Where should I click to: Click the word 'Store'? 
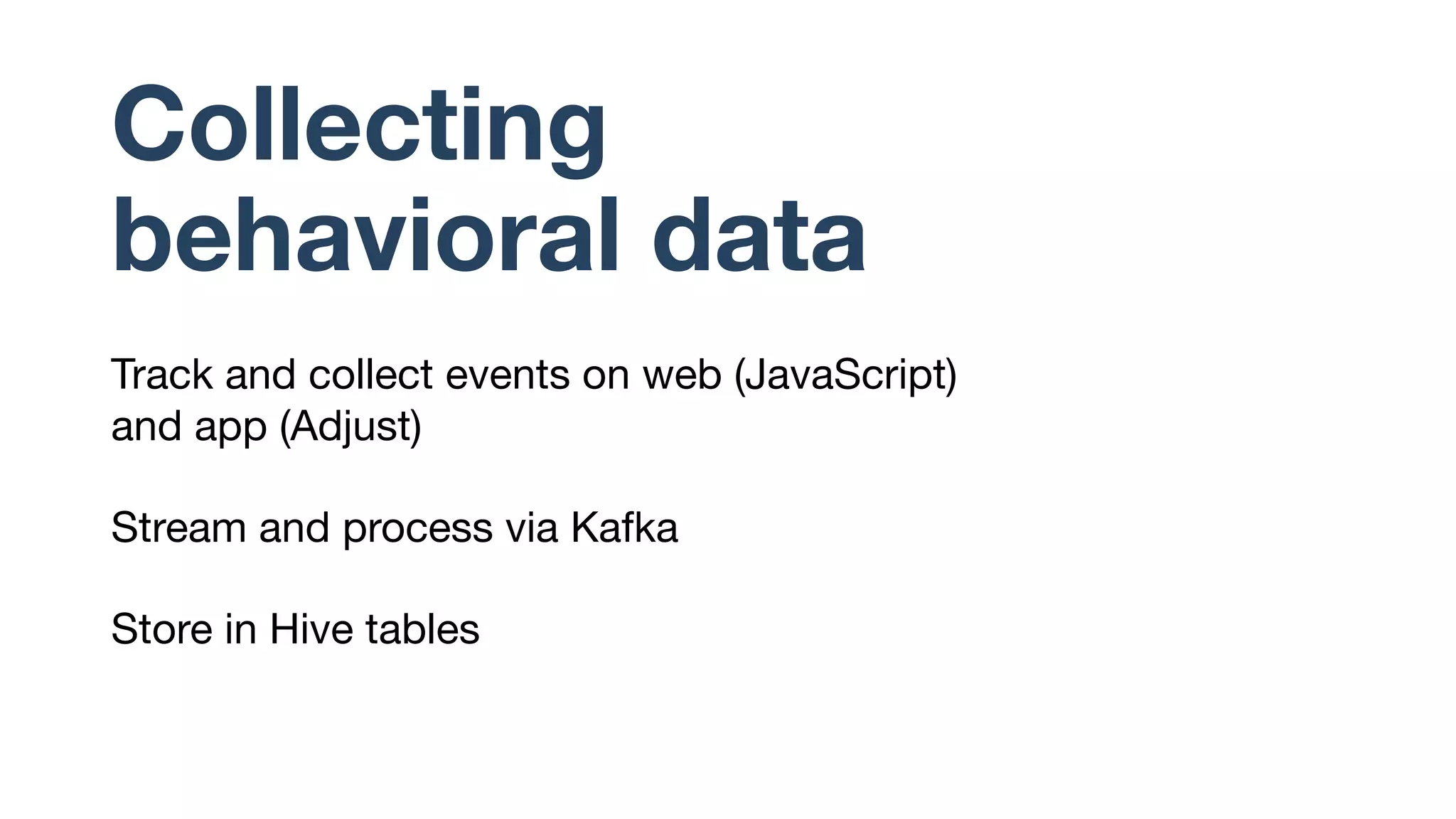click(x=161, y=630)
